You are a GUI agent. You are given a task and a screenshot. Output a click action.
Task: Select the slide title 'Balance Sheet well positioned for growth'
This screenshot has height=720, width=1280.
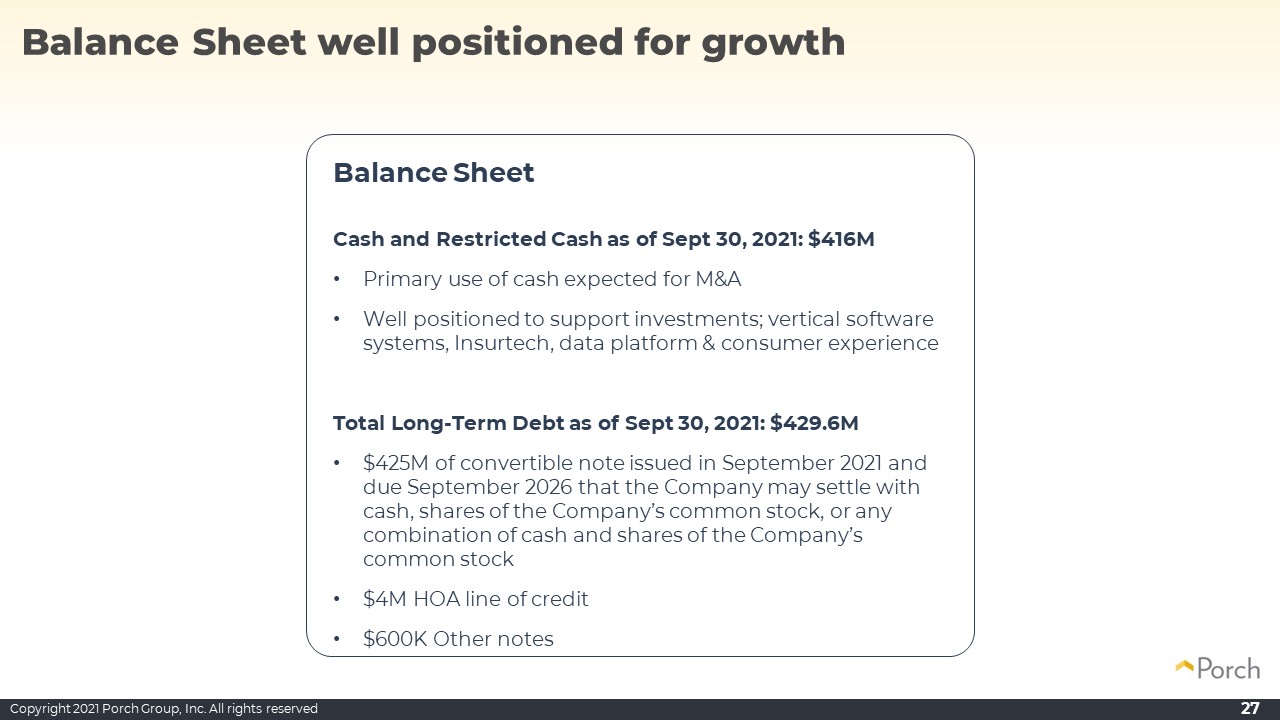pyautogui.click(x=433, y=42)
